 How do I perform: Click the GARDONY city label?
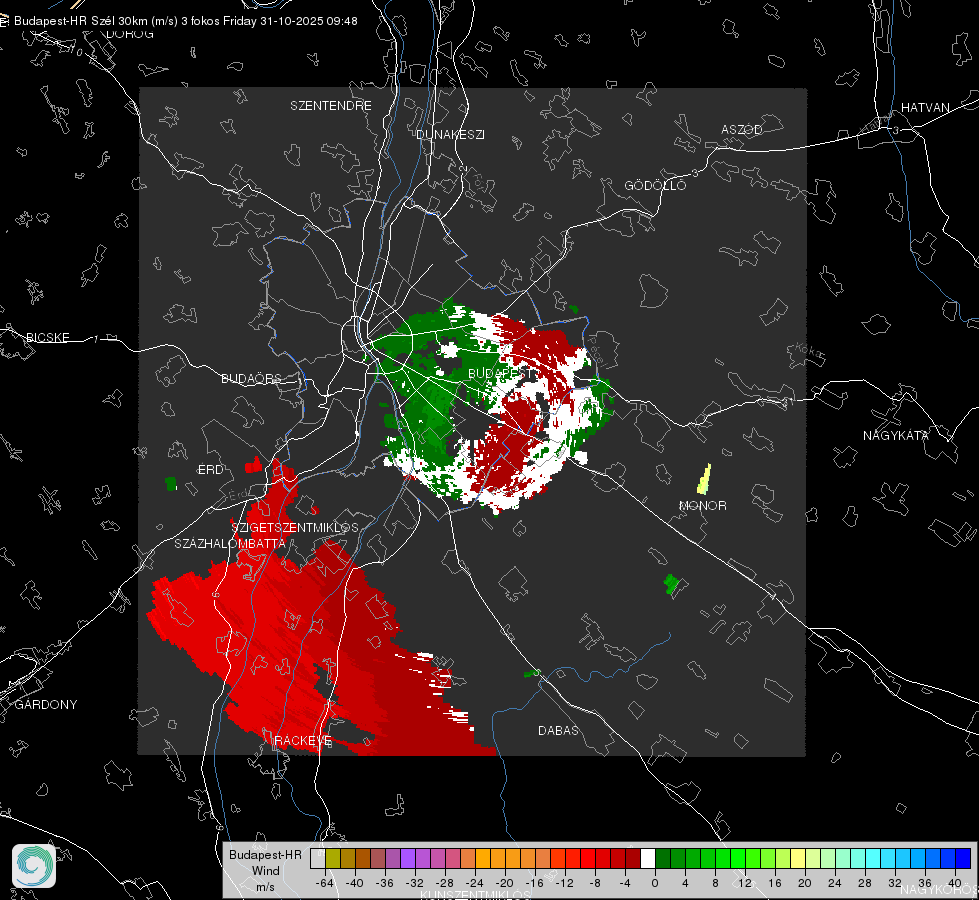(46, 705)
